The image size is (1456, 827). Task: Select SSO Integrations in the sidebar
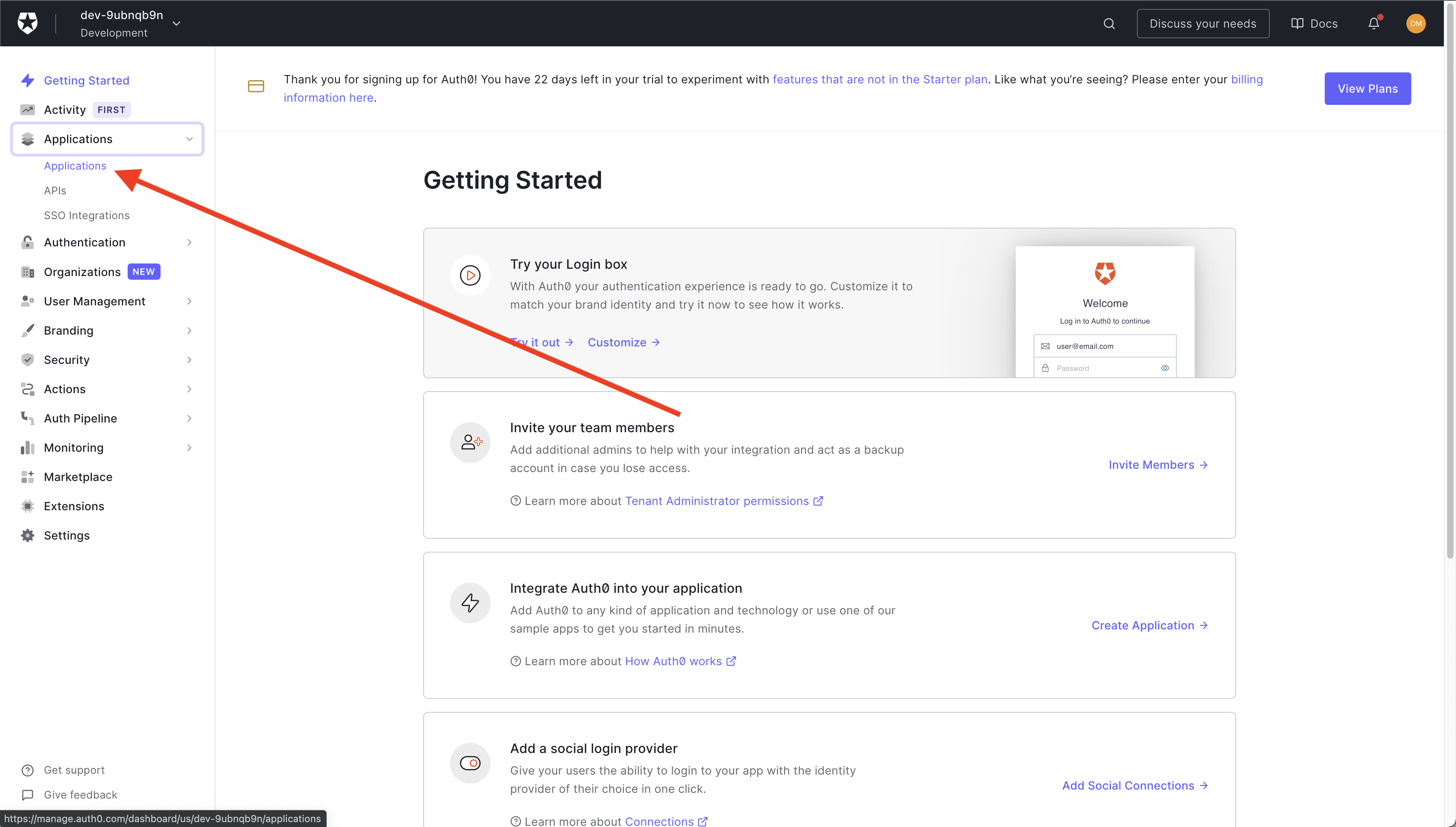pos(86,215)
